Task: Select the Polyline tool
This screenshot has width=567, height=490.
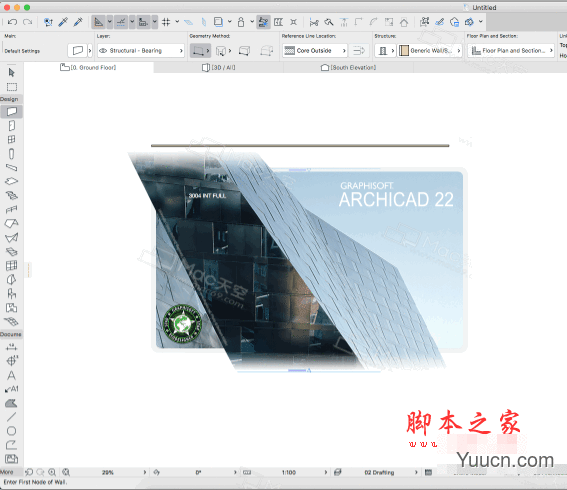Action: pyautogui.click(x=12, y=445)
